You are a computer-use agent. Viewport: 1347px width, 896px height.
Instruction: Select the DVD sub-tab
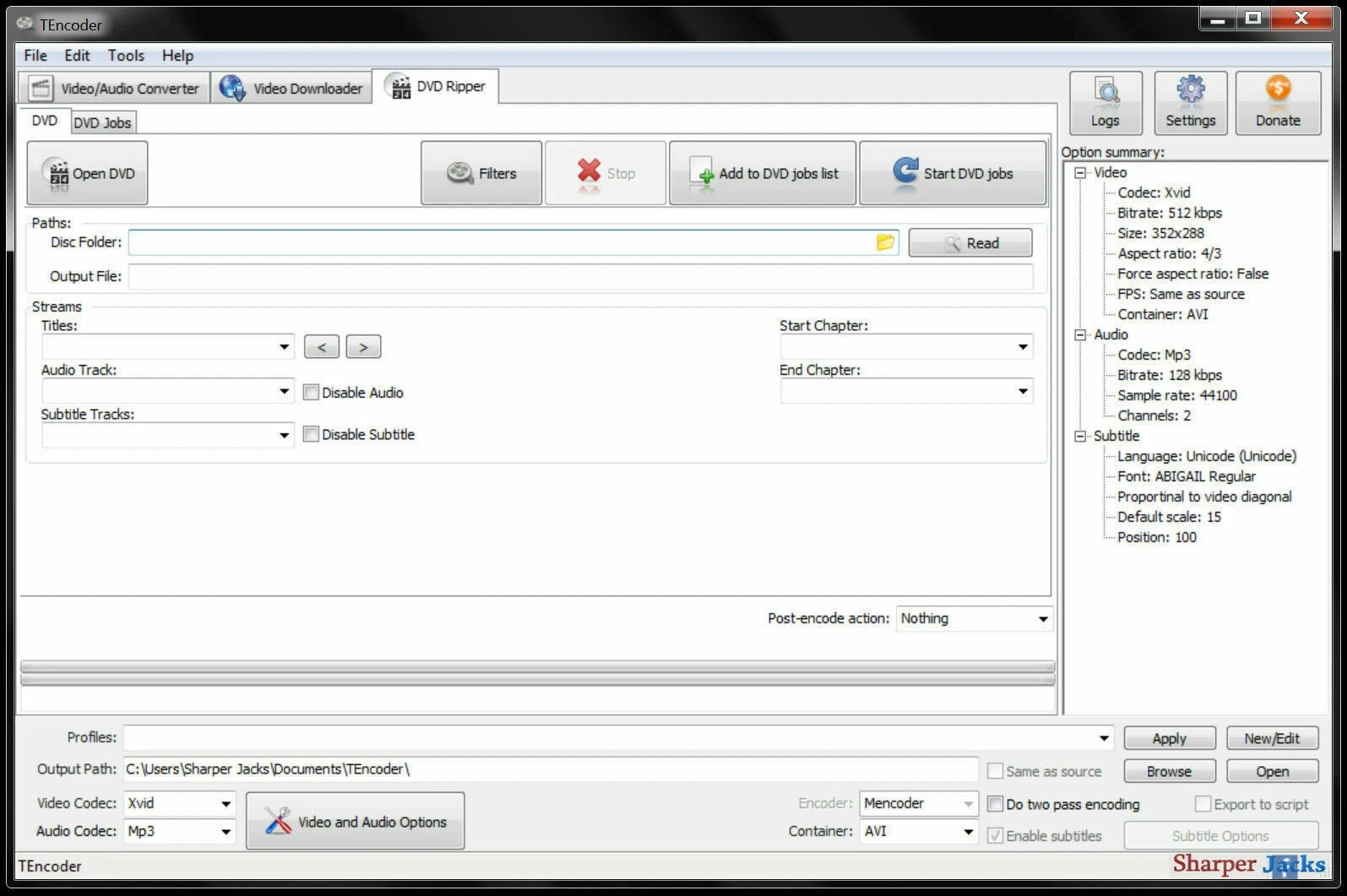[45, 121]
